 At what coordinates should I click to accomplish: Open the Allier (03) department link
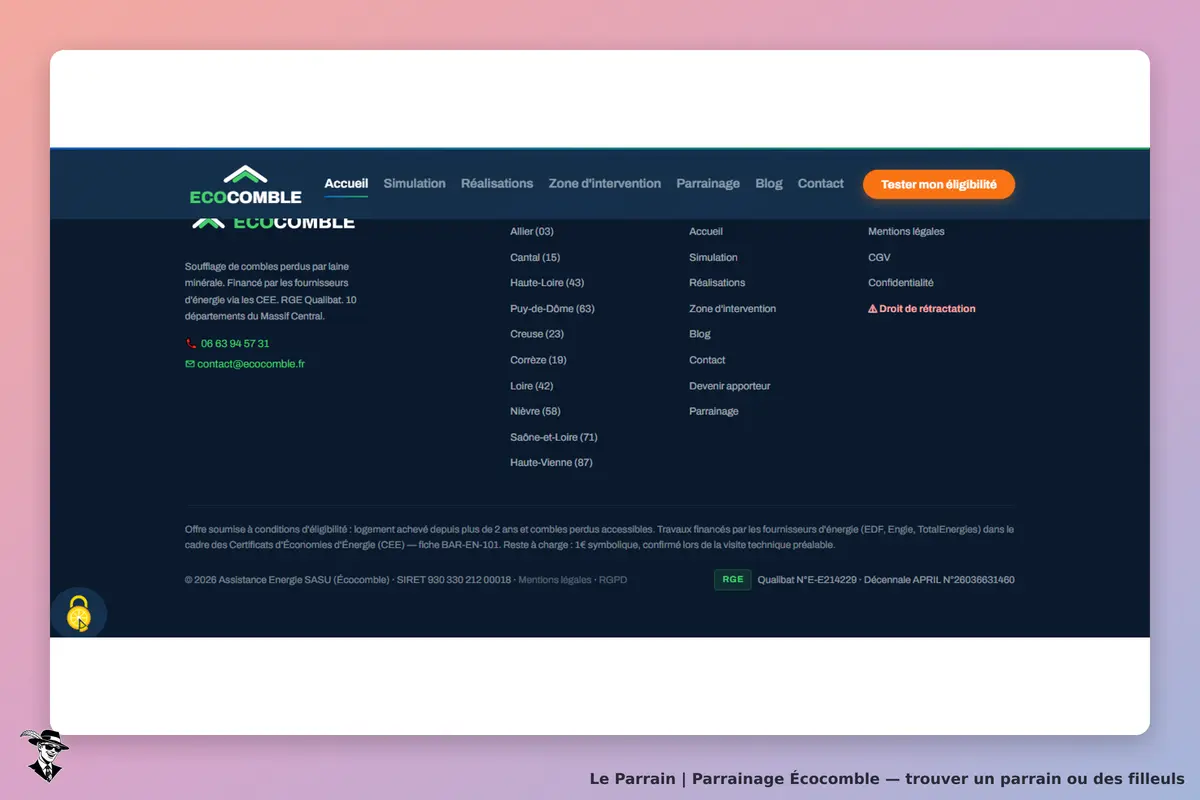tap(532, 232)
